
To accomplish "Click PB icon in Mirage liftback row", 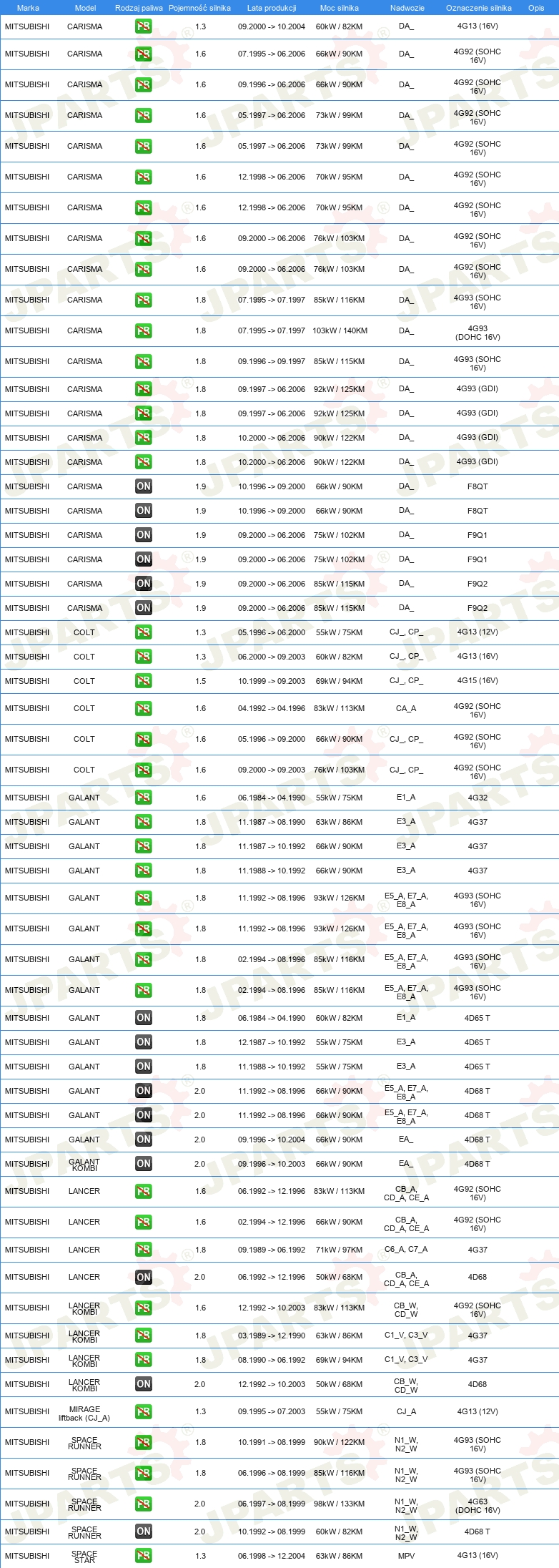I will [x=144, y=1412].
